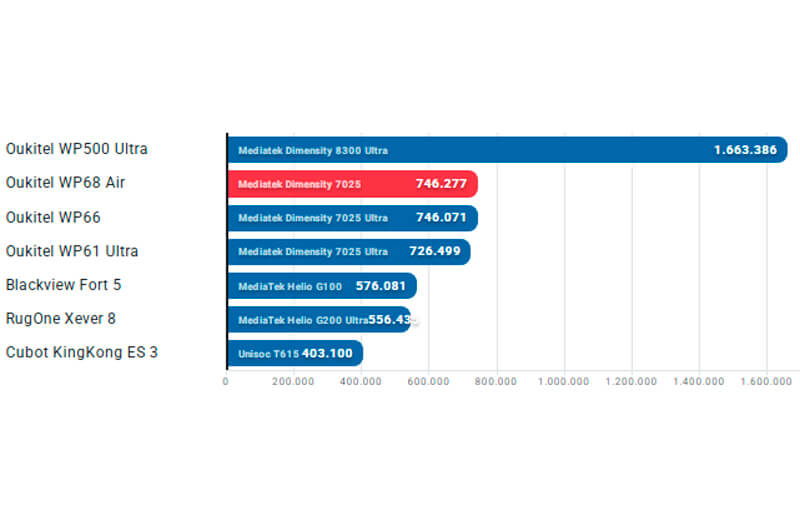Click the 1.663.386 score value
Screen dimensions: 800x520
click(x=745, y=150)
